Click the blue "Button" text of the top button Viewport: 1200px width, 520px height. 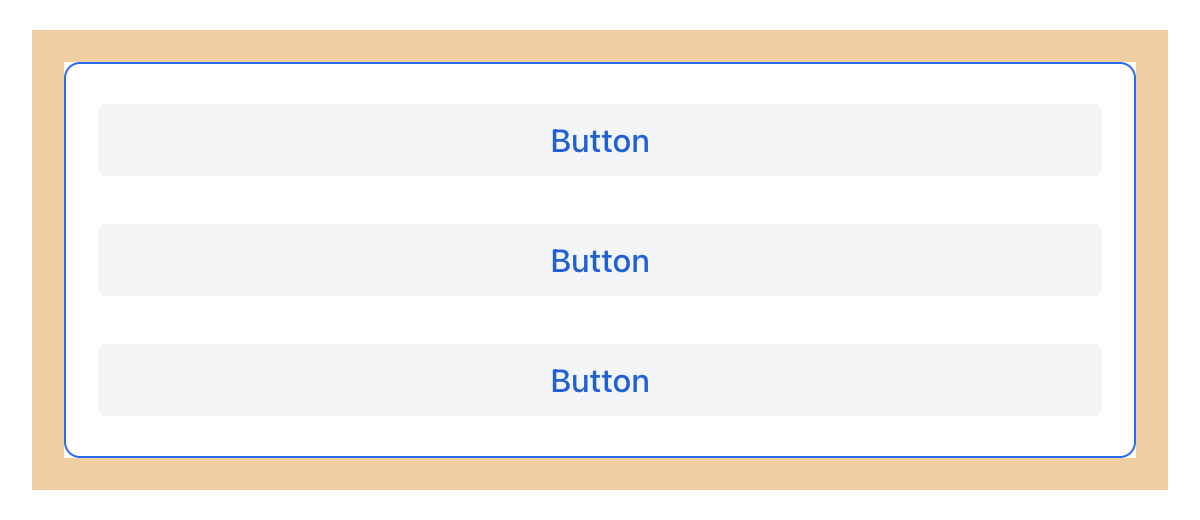click(x=600, y=141)
